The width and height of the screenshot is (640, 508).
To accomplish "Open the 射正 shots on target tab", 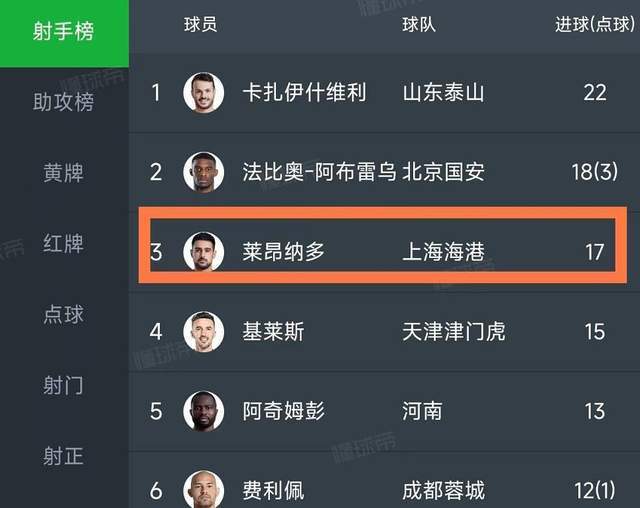I will point(64,456).
